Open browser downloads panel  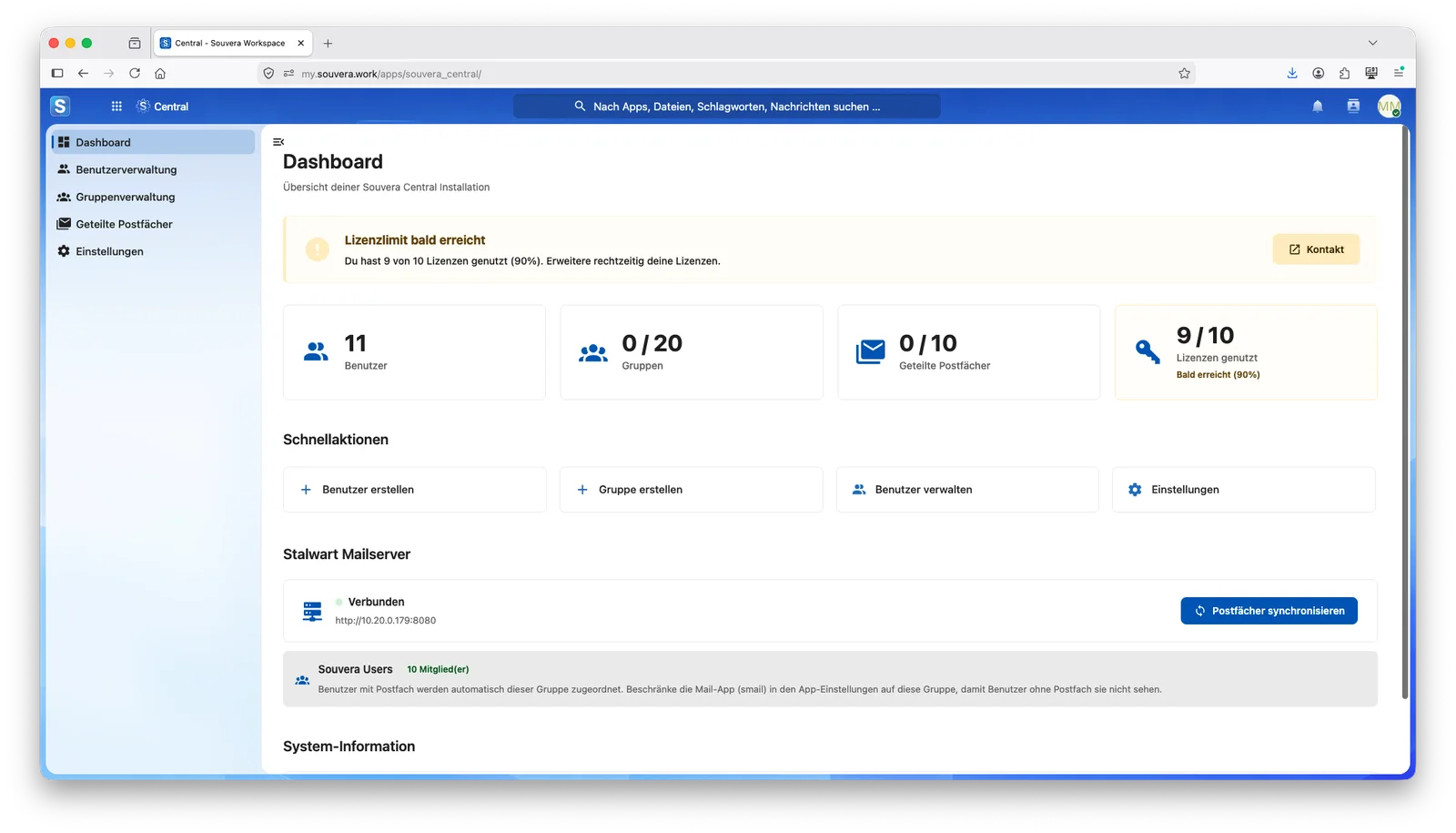tap(1292, 74)
